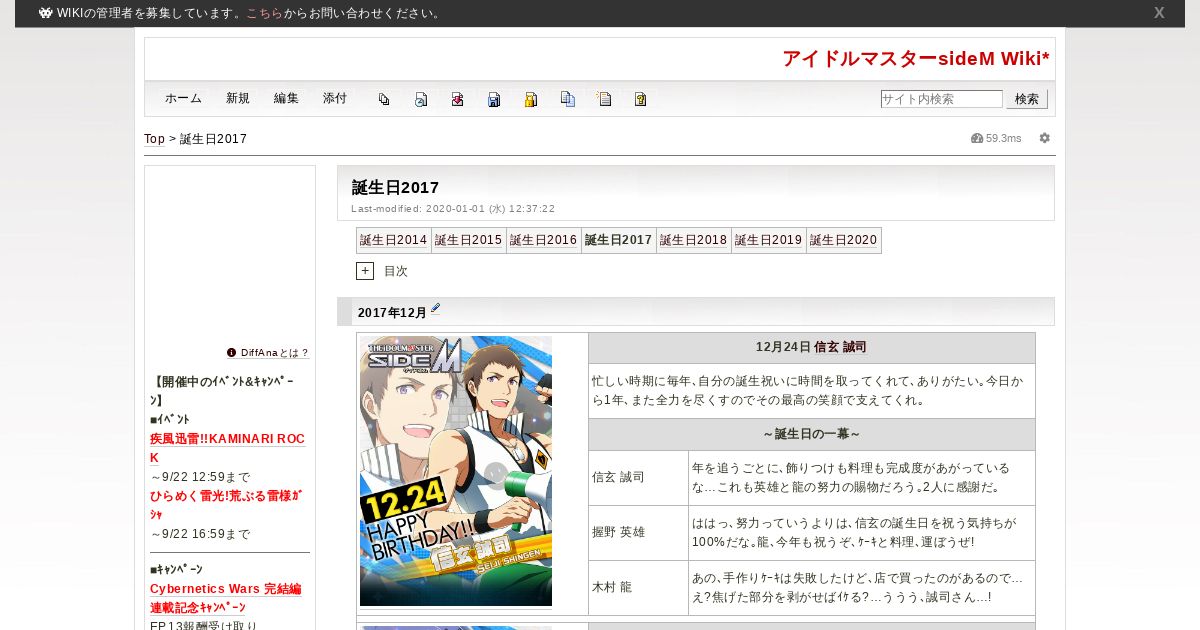Open the ひらめく雷光!荒ぶる雷様ｶﾞｼｬ link
This screenshot has width=1200, height=630.
click(226, 505)
